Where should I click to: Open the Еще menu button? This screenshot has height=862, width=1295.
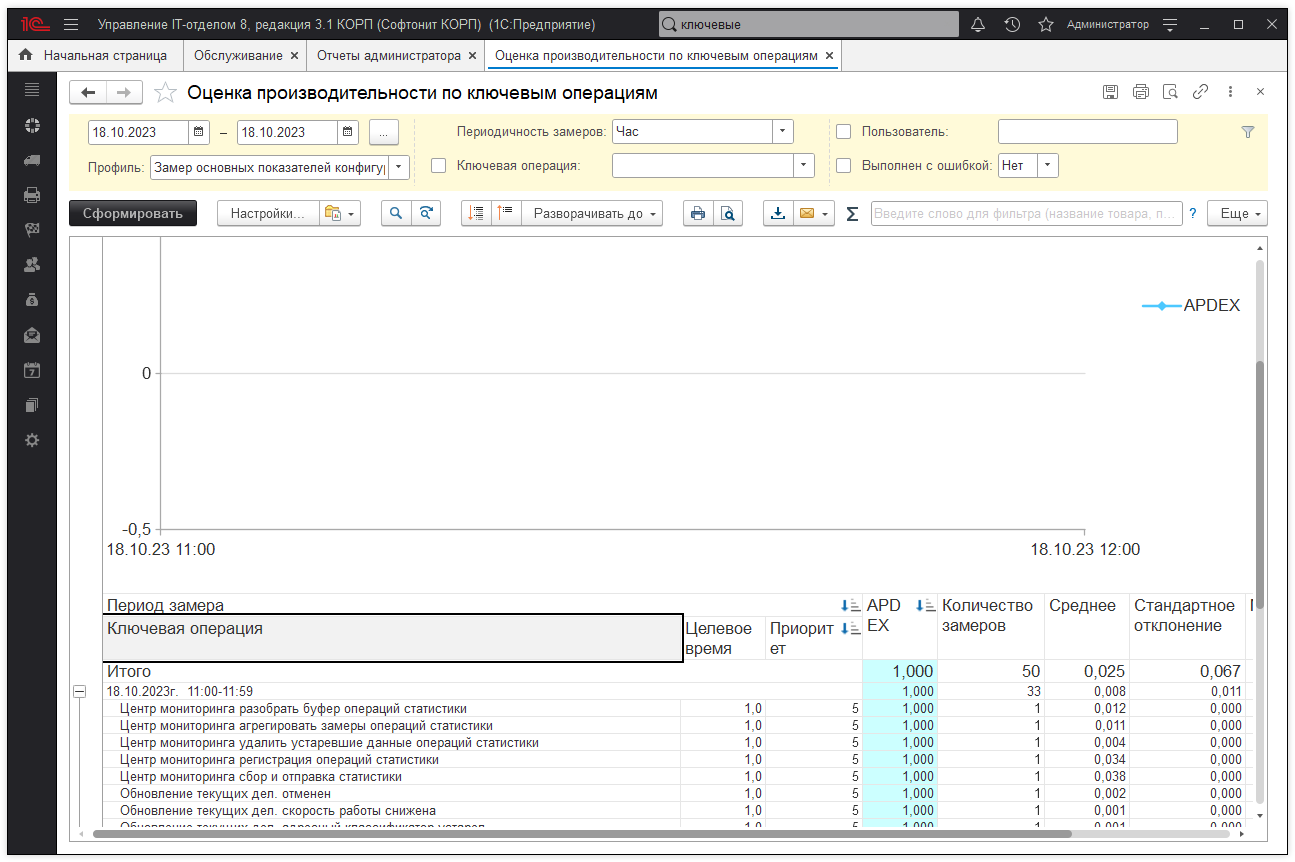[x=1238, y=214]
